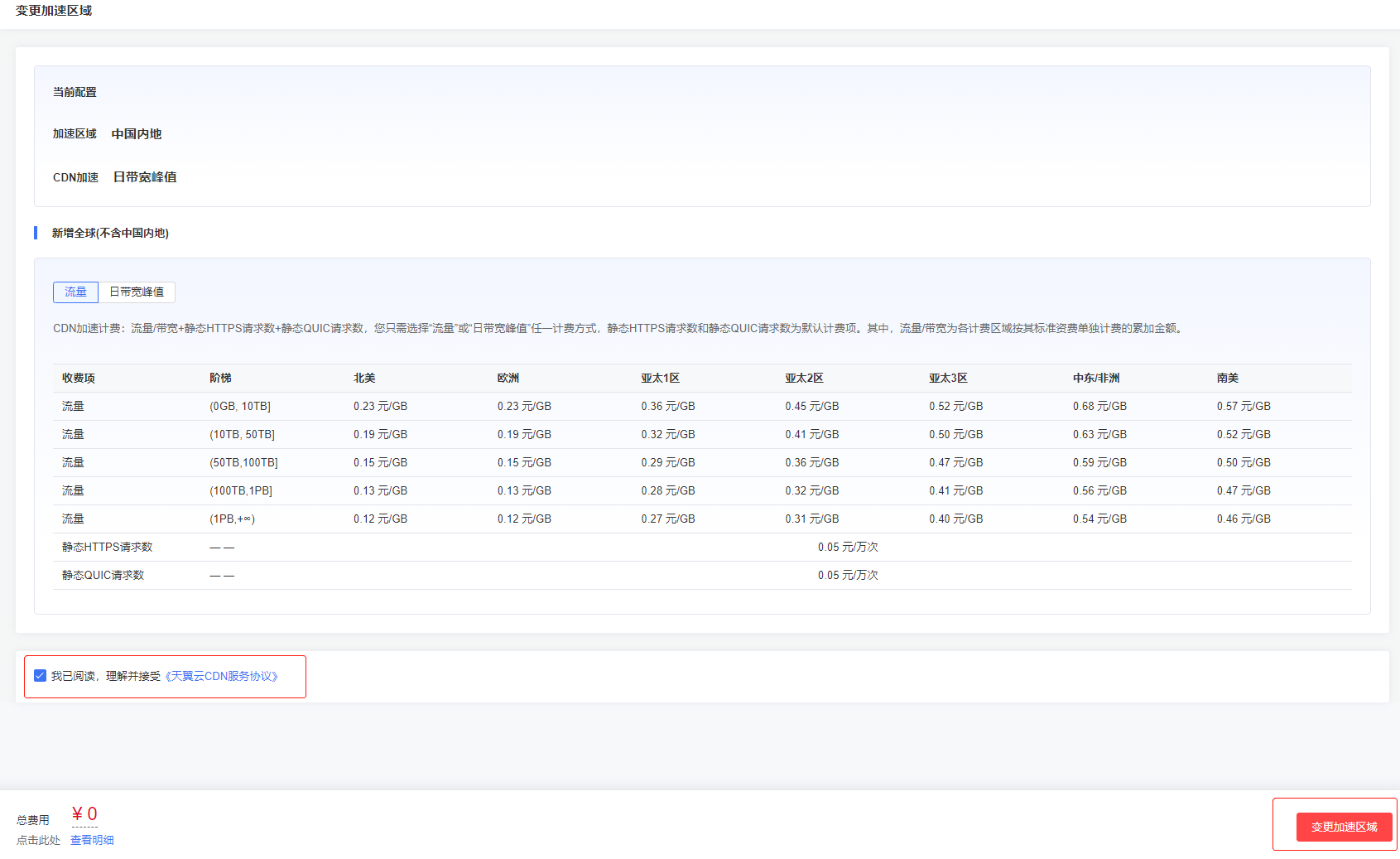This screenshot has height=859, width=1400.
Task: Click 0.05 元/万次 in the HTTPS row
Action: pyautogui.click(x=848, y=547)
